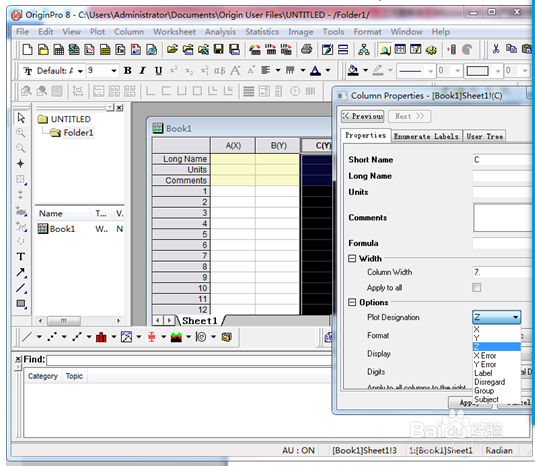Image resolution: width=535 pixels, height=466 pixels.
Task: Select the Pointer tool
Action: click(21, 118)
